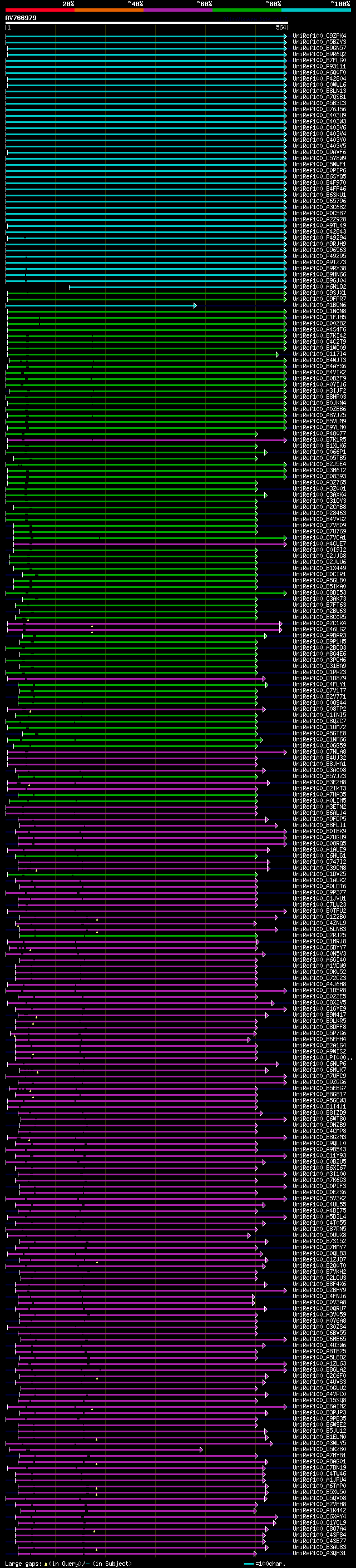Select the UniRef100_Q7NLA8 label

point(319,752)
